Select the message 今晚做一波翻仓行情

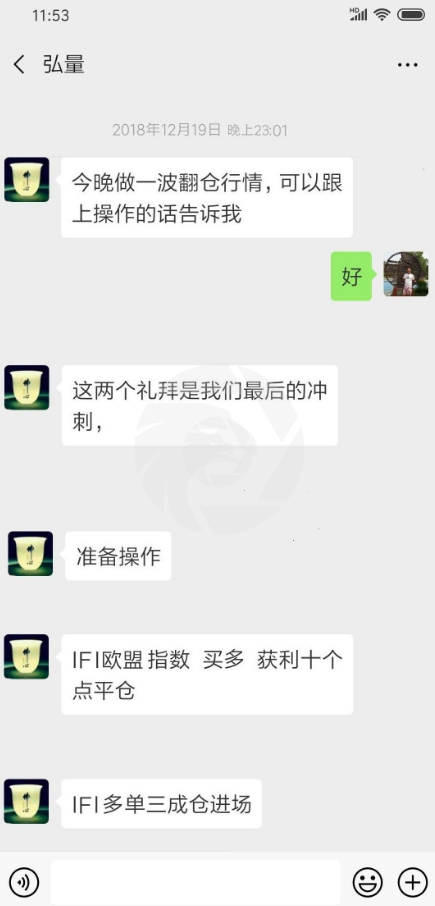pos(207,198)
